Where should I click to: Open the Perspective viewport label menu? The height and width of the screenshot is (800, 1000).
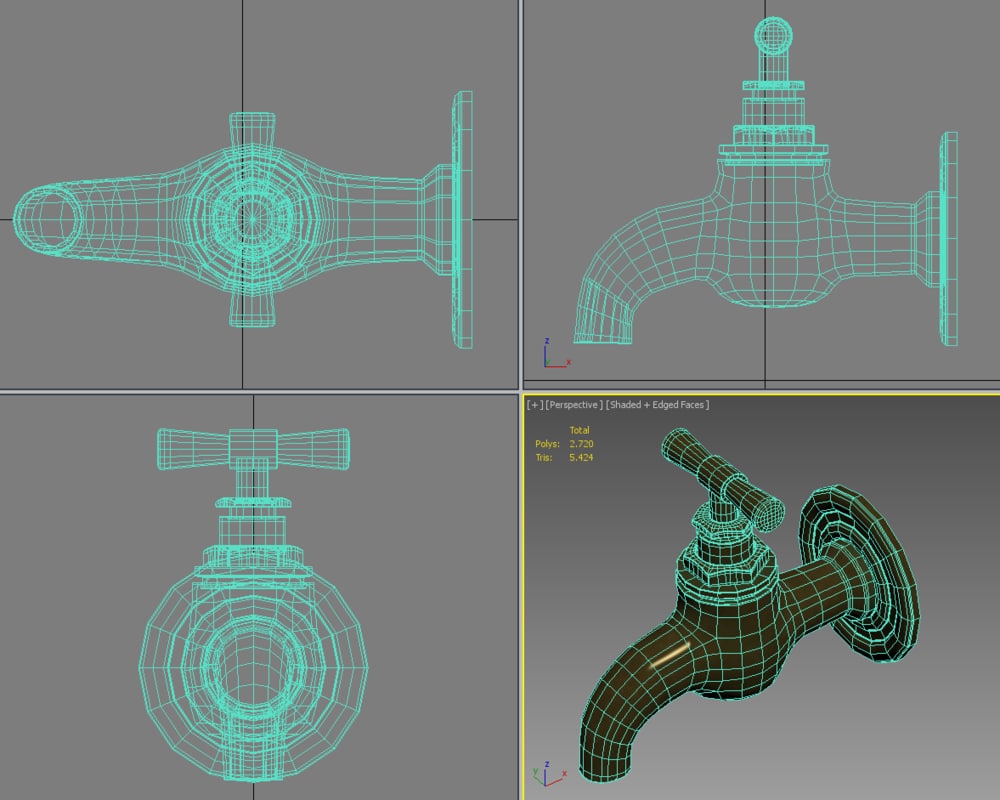572,405
